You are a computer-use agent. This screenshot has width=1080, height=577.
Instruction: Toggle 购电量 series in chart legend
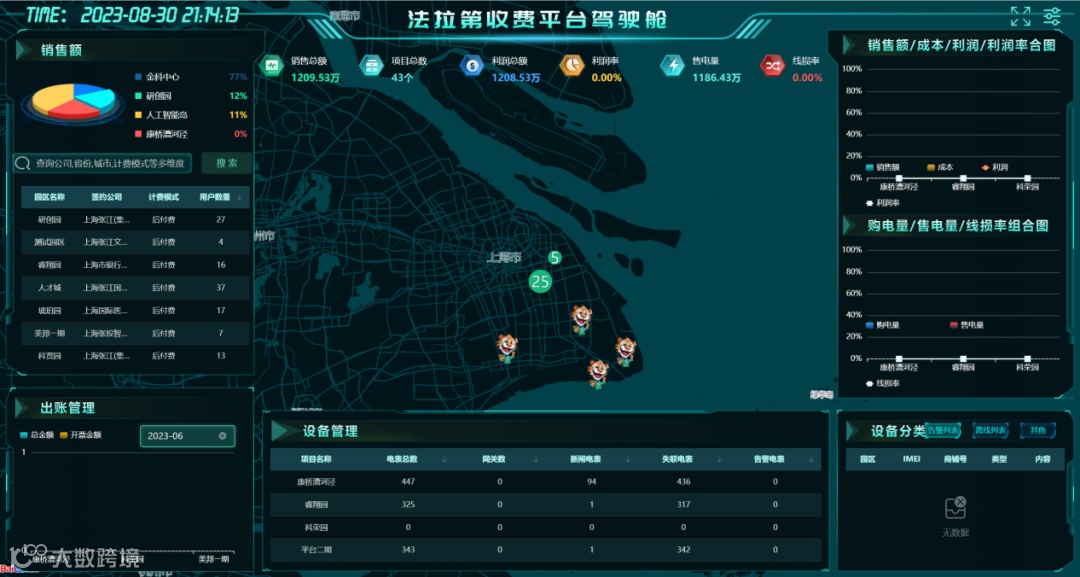(883, 325)
